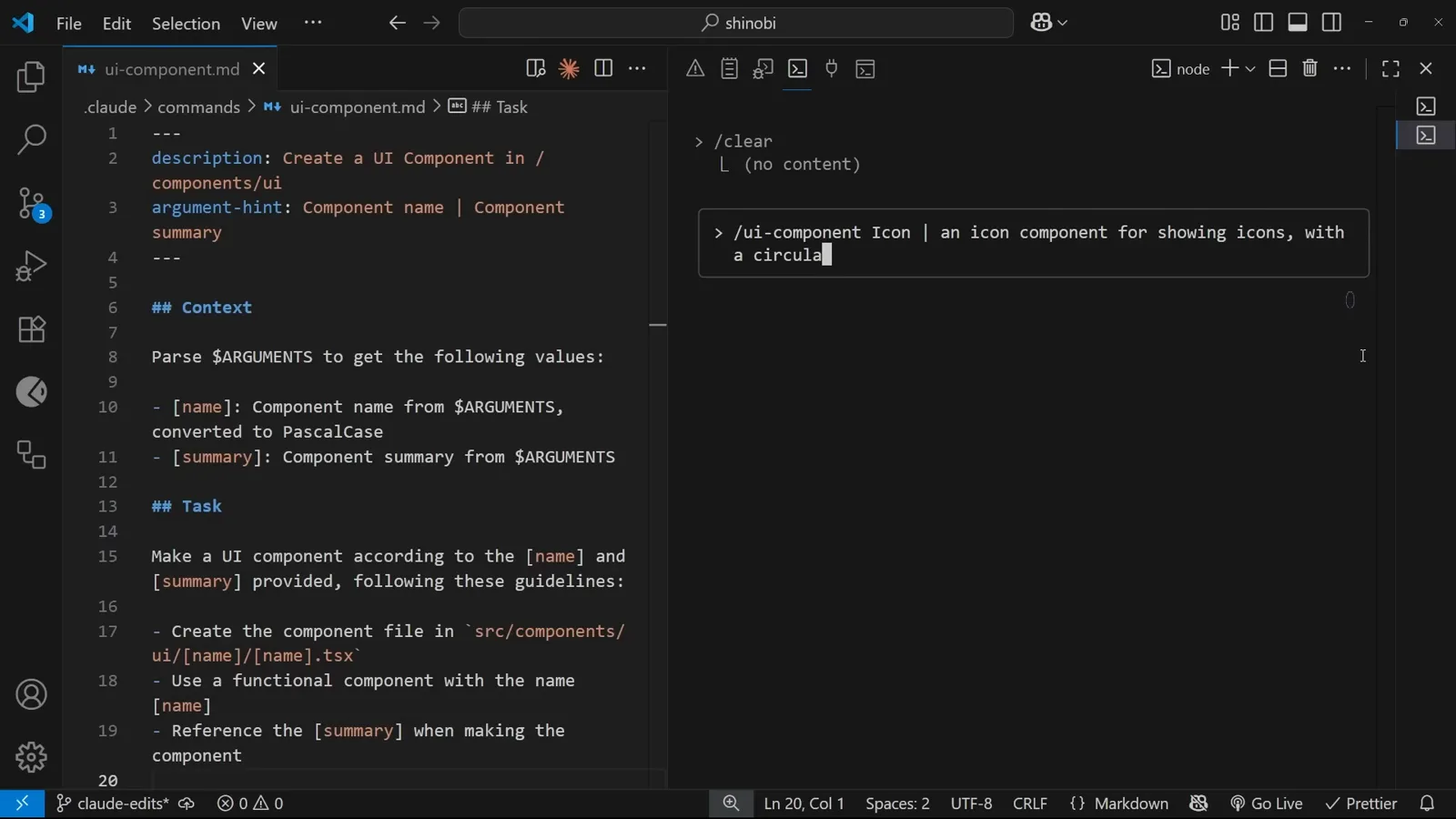The width and height of the screenshot is (1456, 819).
Task: Toggle the primary side bar
Action: 1264,23
